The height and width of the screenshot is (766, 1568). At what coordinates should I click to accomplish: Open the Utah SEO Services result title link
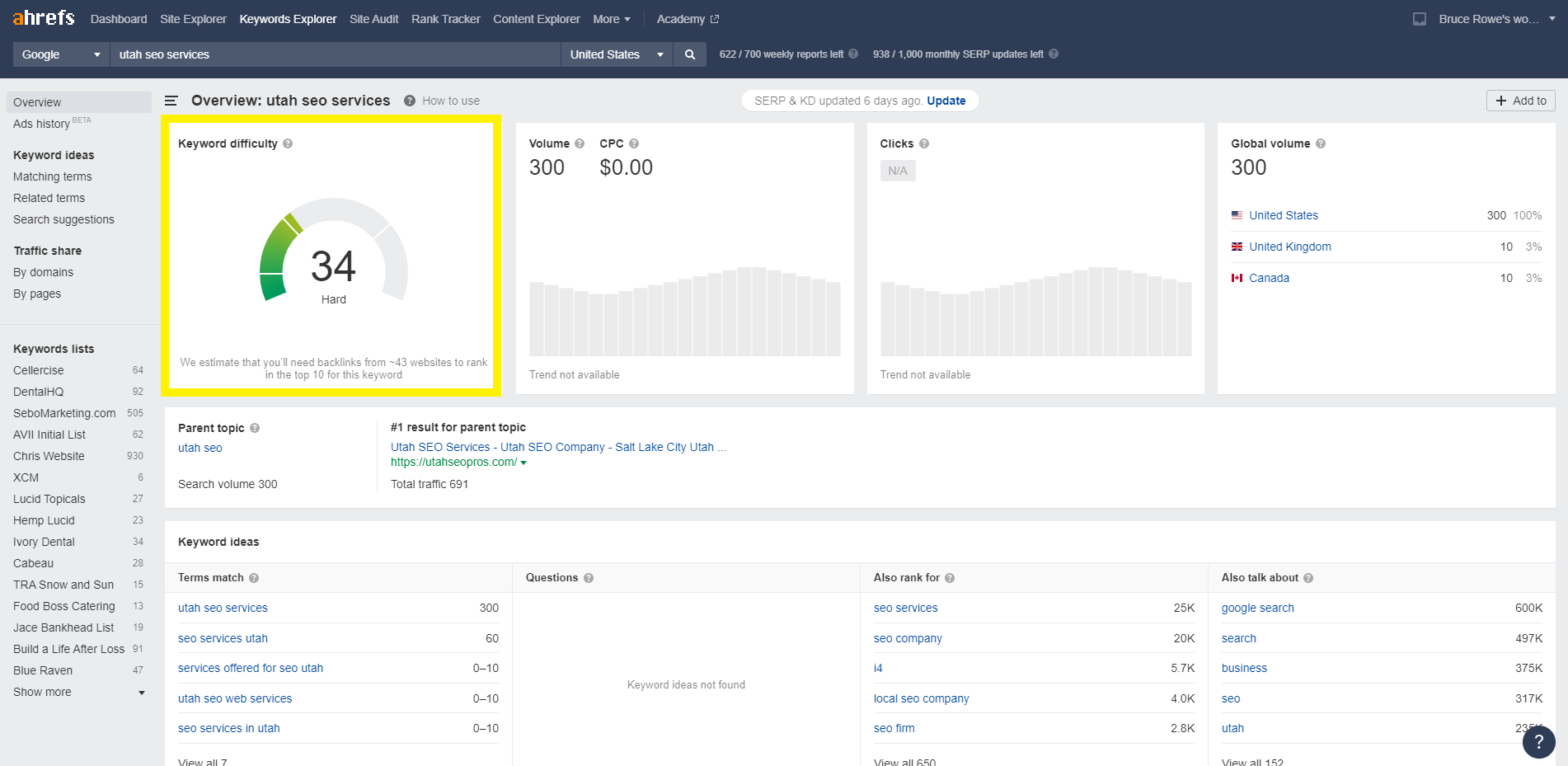(558, 447)
